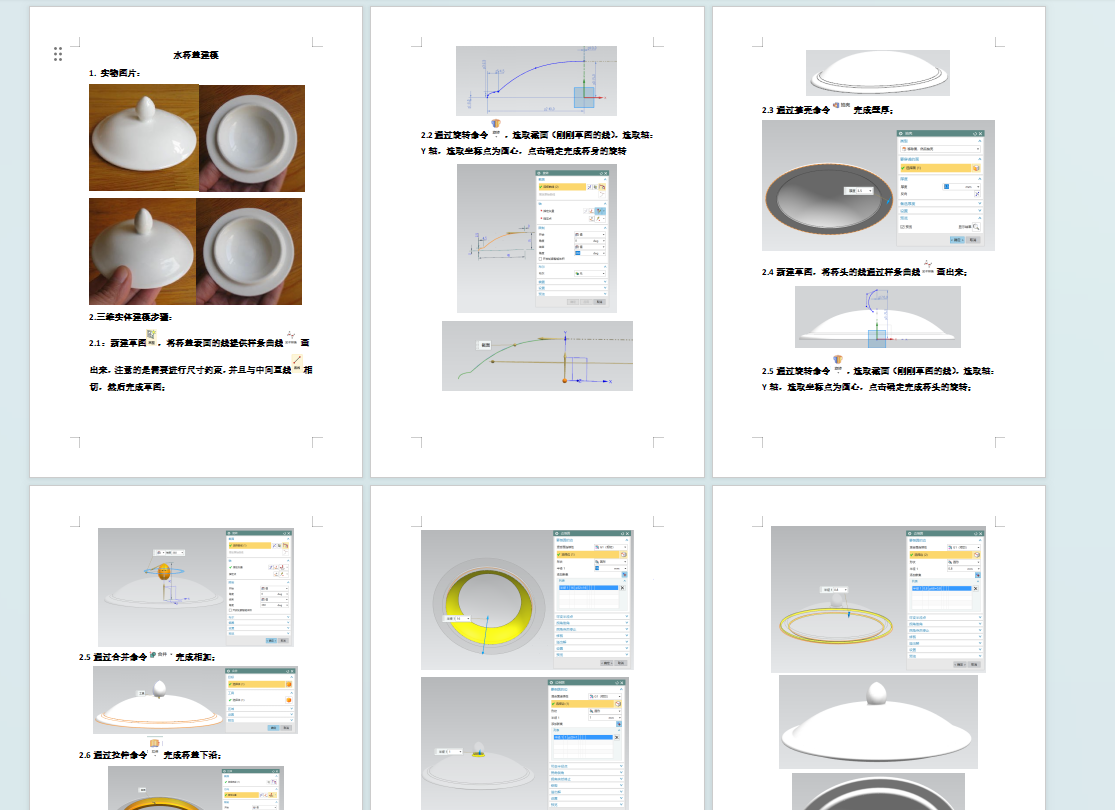Select the finished white lid render on page six
The image size is (1115, 810).
click(x=878, y=722)
